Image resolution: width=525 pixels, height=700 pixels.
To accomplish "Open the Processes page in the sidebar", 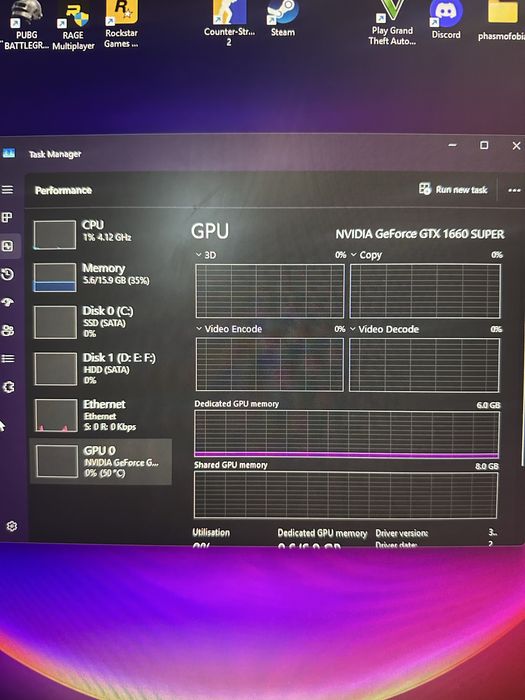I will pyautogui.click(x=7, y=218).
